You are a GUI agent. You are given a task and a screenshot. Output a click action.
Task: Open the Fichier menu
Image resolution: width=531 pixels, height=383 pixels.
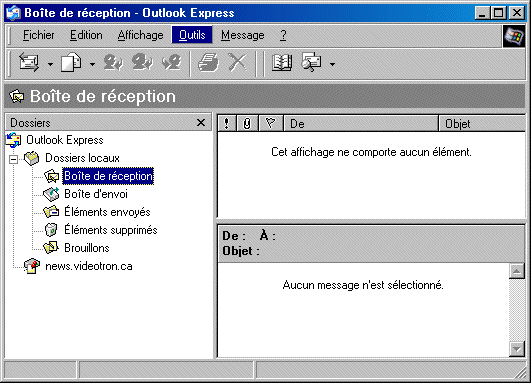[x=39, y=35]
